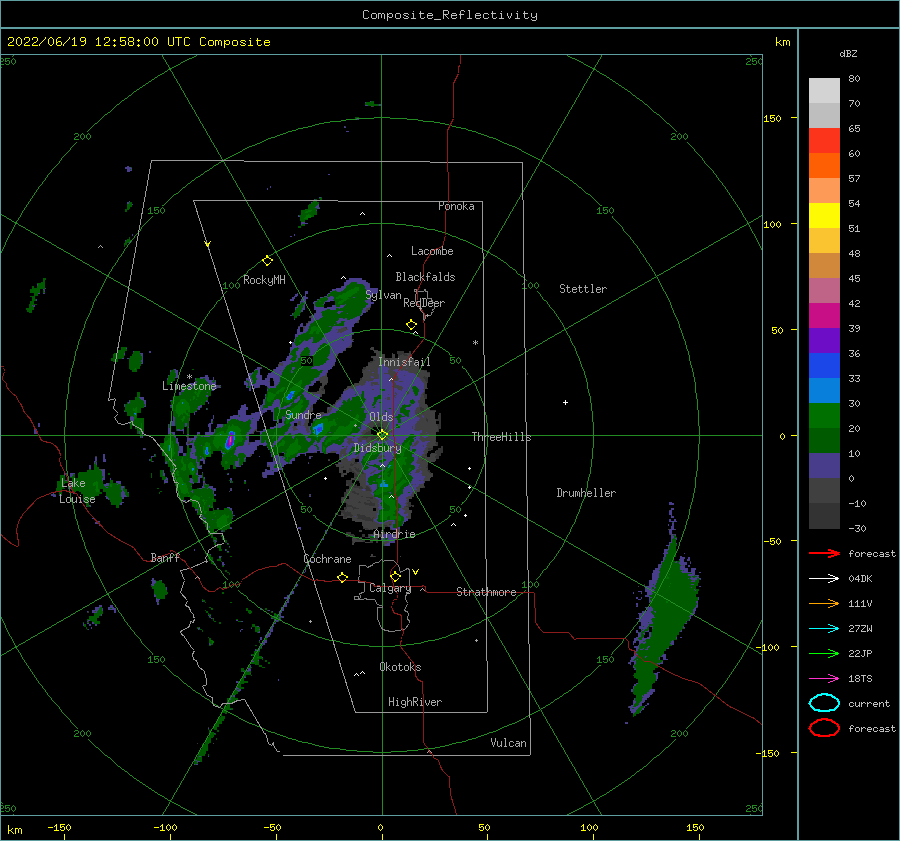The width and height of the screenshot is (900, 841).
Task: Click the 150 tick on right km axis
Action: tap(773, 118)
